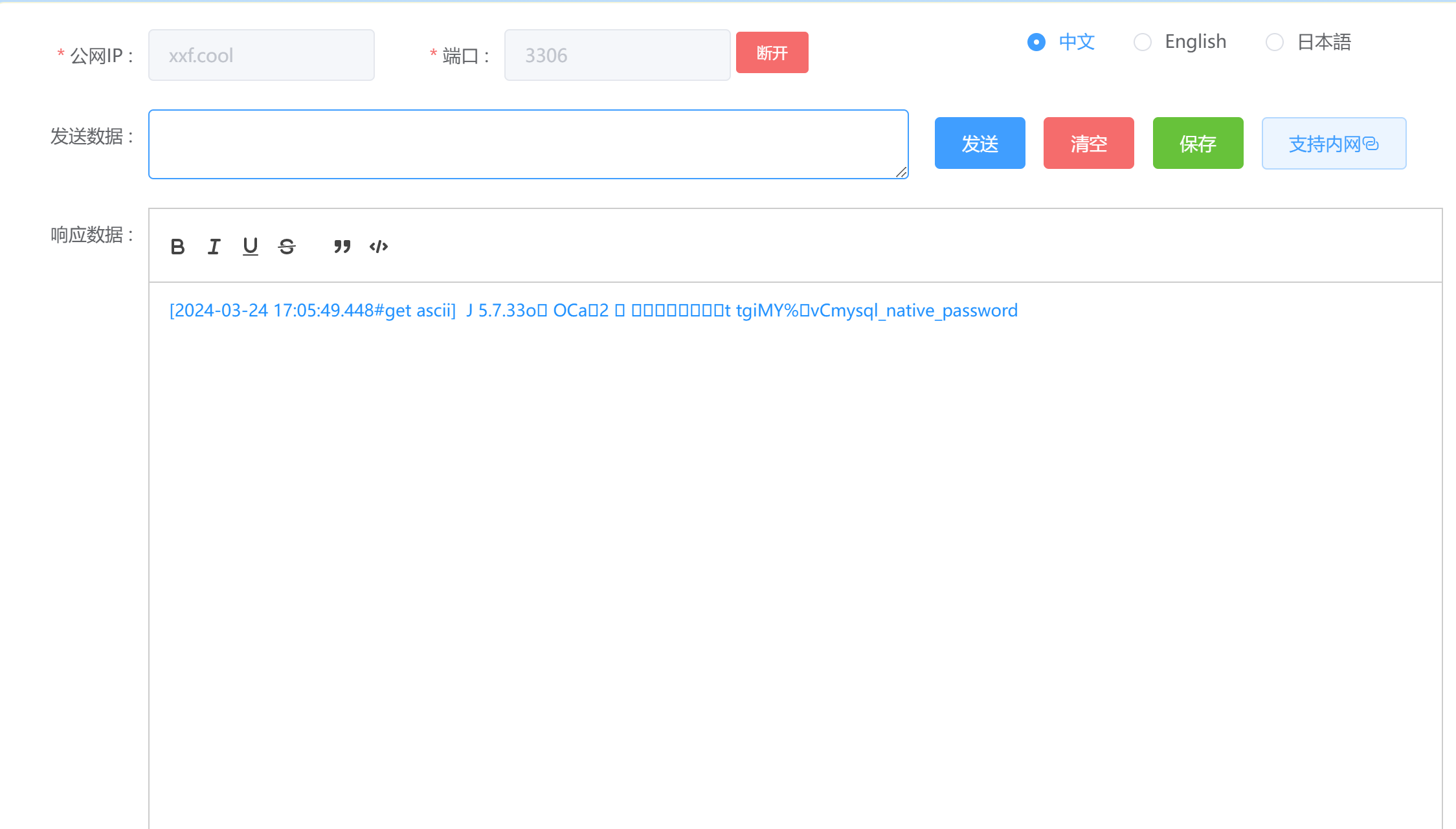Insert code block in response editor
Image resolution: width=1456 pixels, height=829 pixels.
(x=379, y=247)
